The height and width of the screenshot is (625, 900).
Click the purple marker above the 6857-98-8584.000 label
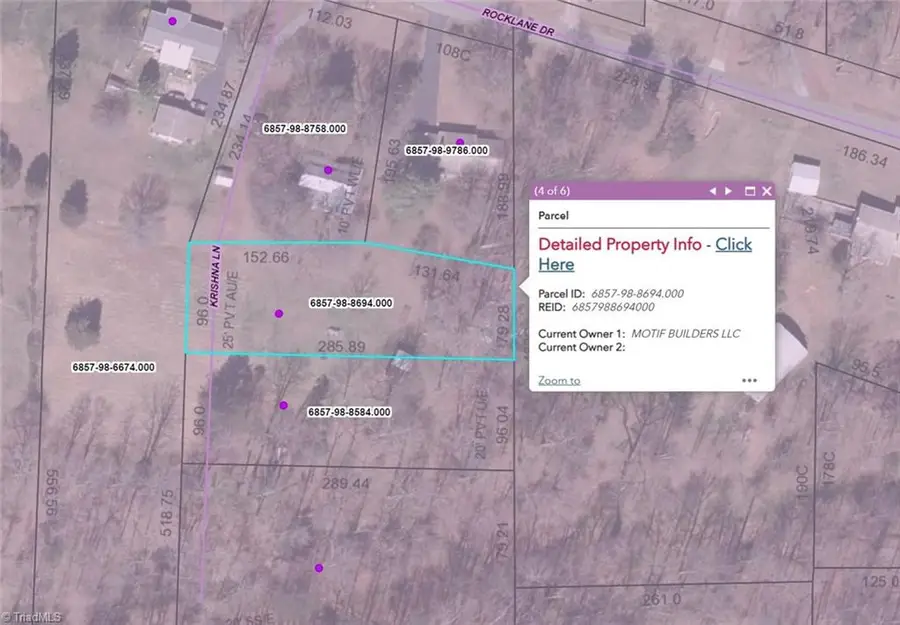point(284,405)
